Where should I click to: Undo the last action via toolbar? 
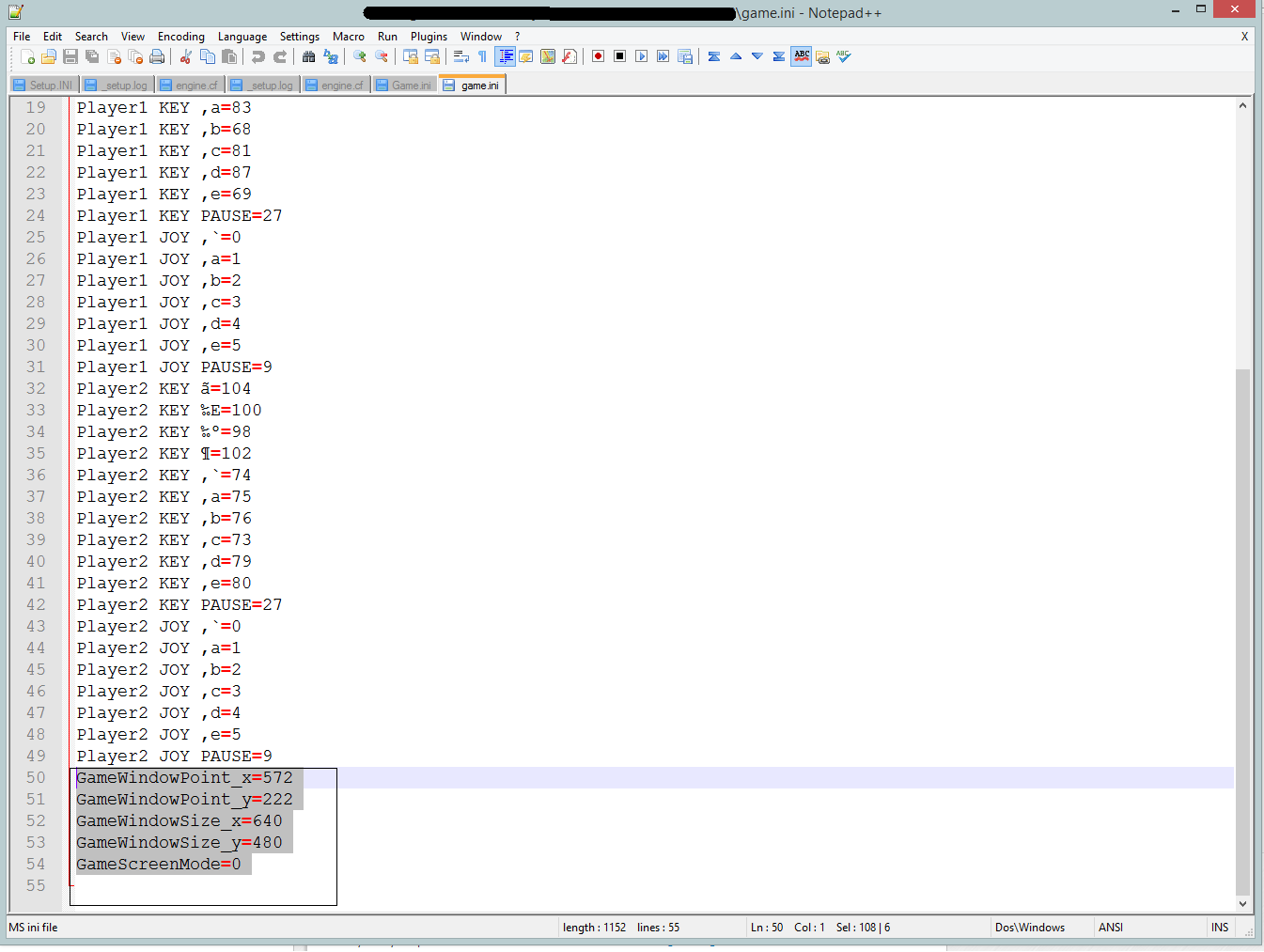click(258, 56)
